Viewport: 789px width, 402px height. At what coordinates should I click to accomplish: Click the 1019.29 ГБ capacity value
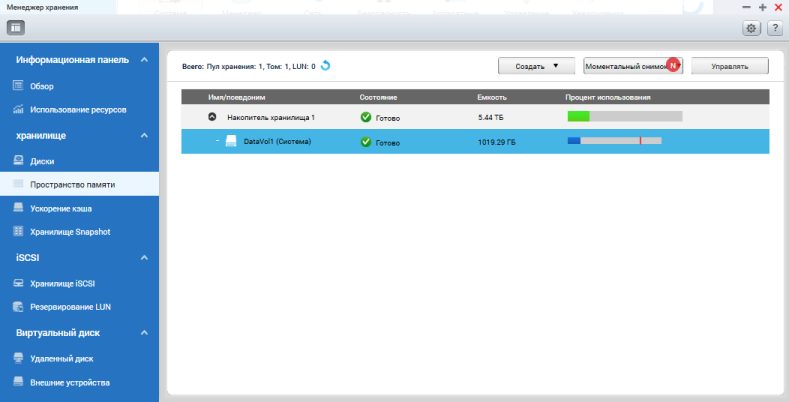[x=497, y=142]
